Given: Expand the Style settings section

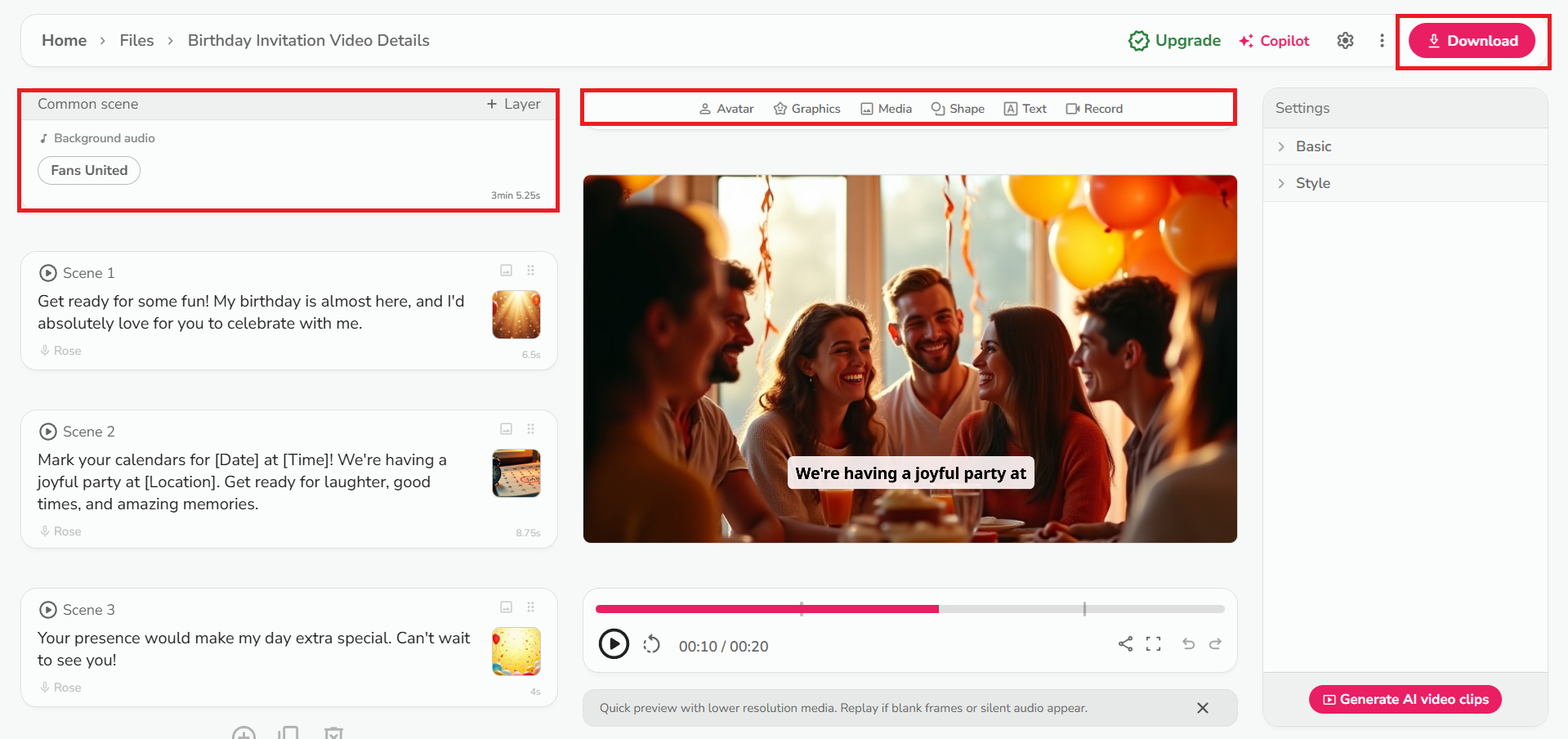Looking at the screenshot, I should point(1405,183).
